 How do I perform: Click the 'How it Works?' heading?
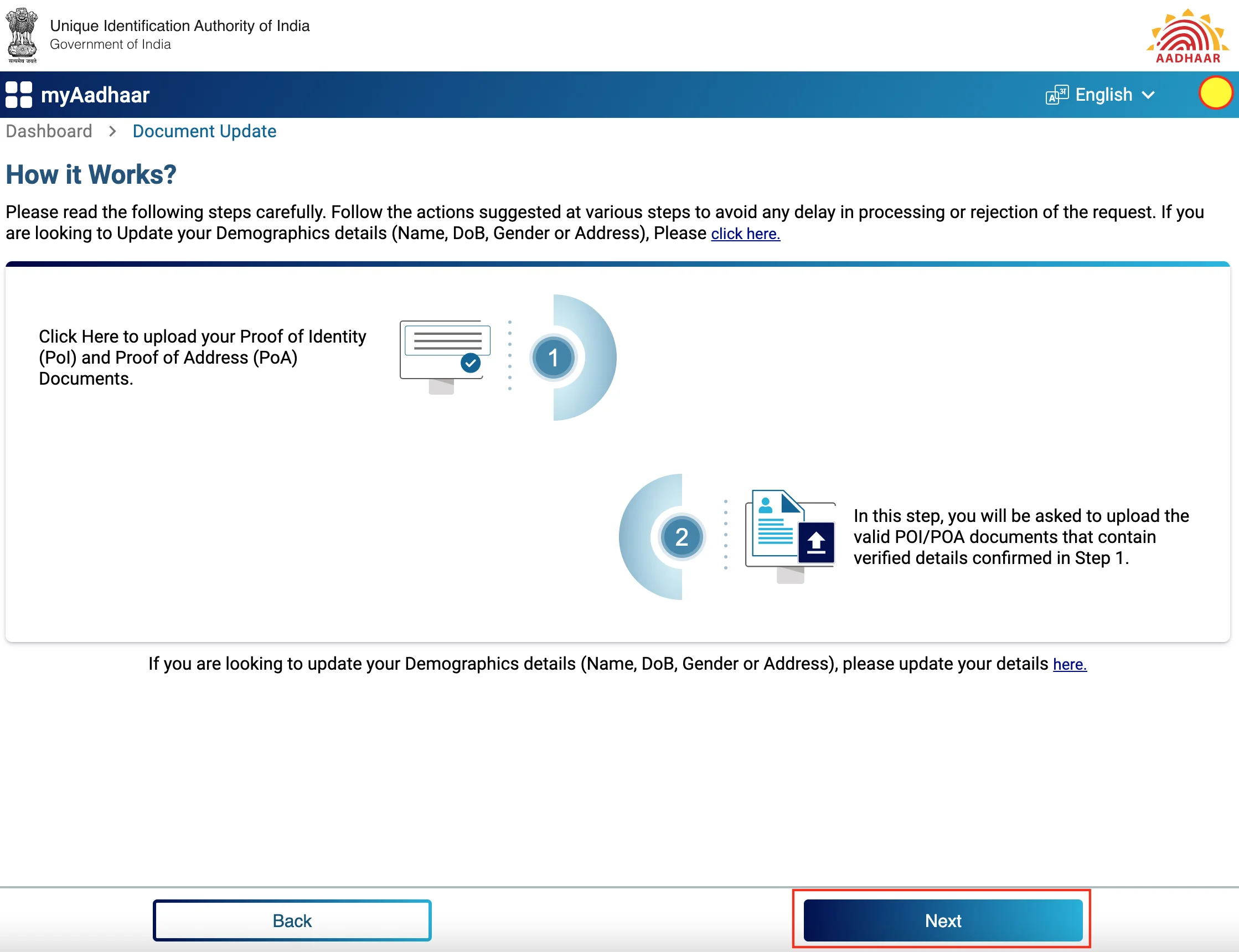tap(91, 174)
